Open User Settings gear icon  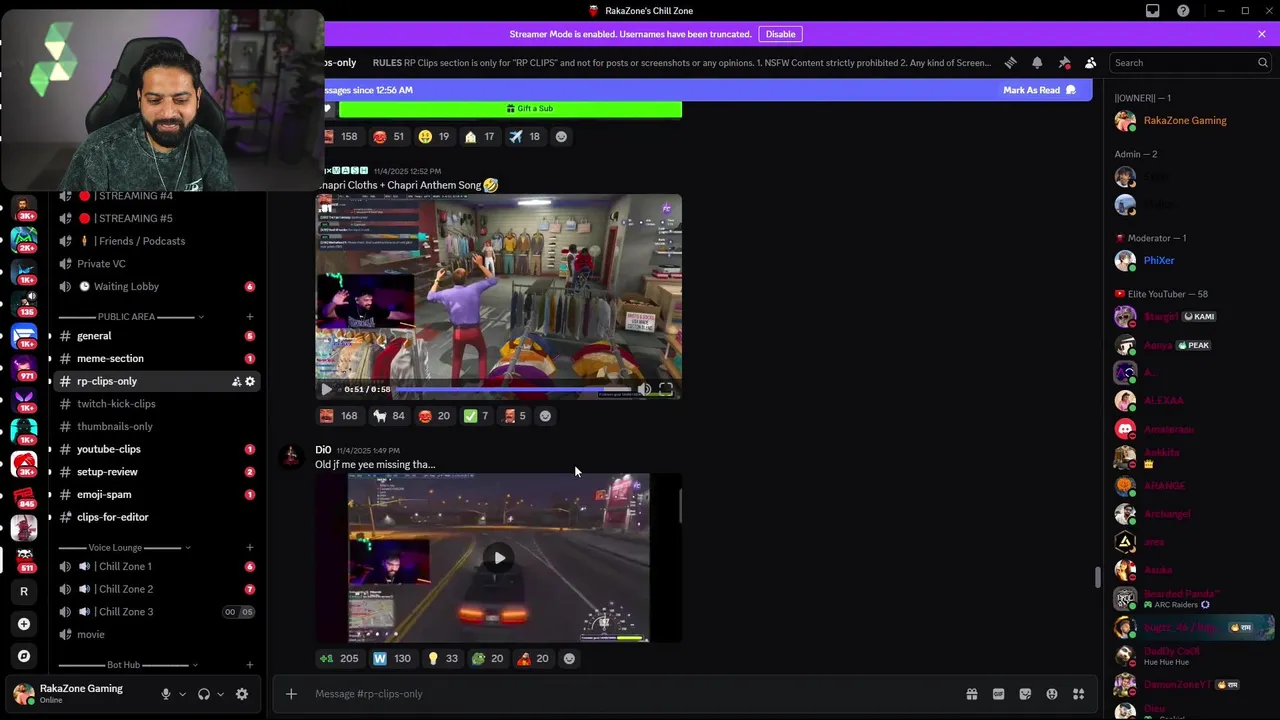pos(242,694)
